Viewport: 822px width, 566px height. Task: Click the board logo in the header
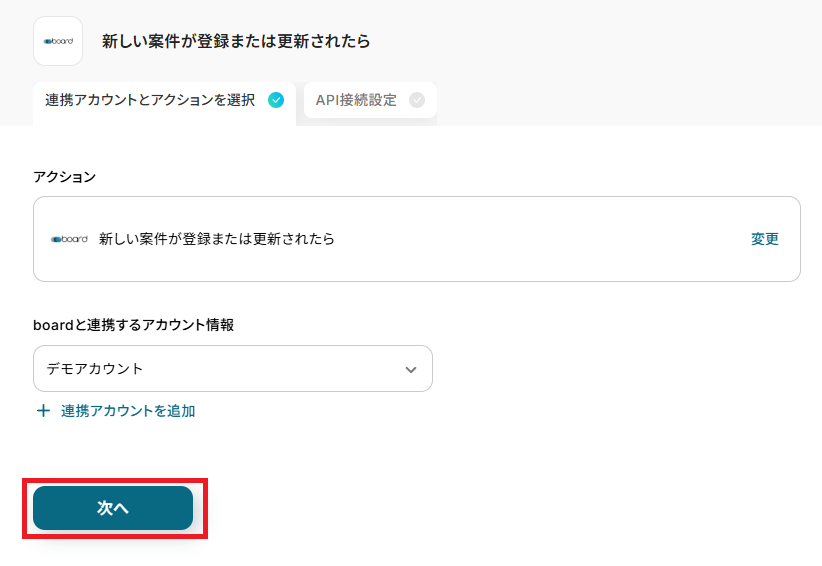pos(58,41)
